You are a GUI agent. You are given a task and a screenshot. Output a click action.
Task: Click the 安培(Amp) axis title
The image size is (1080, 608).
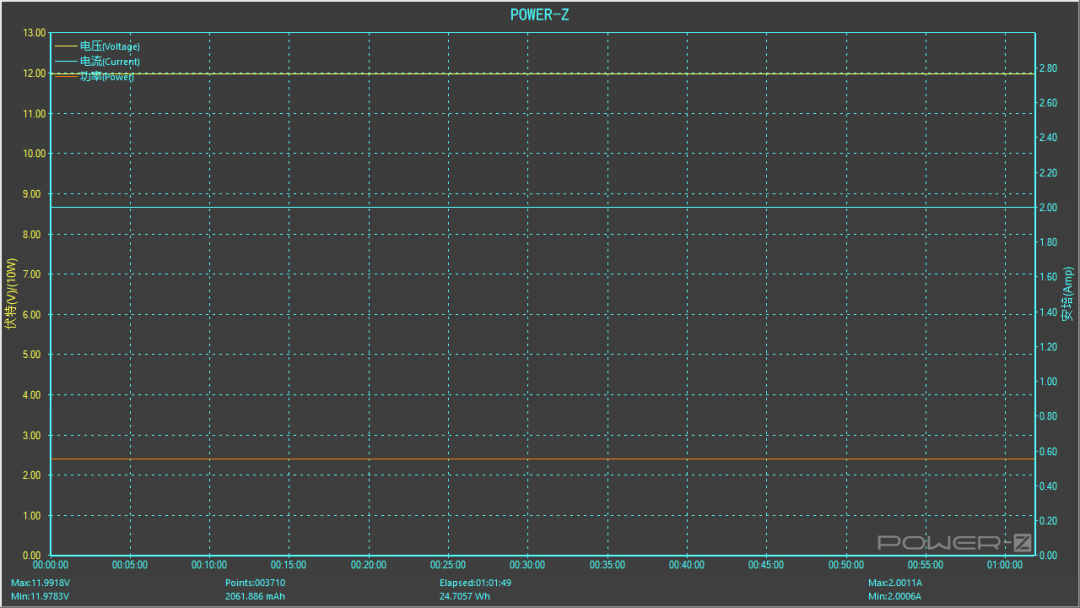point(1067,294)
